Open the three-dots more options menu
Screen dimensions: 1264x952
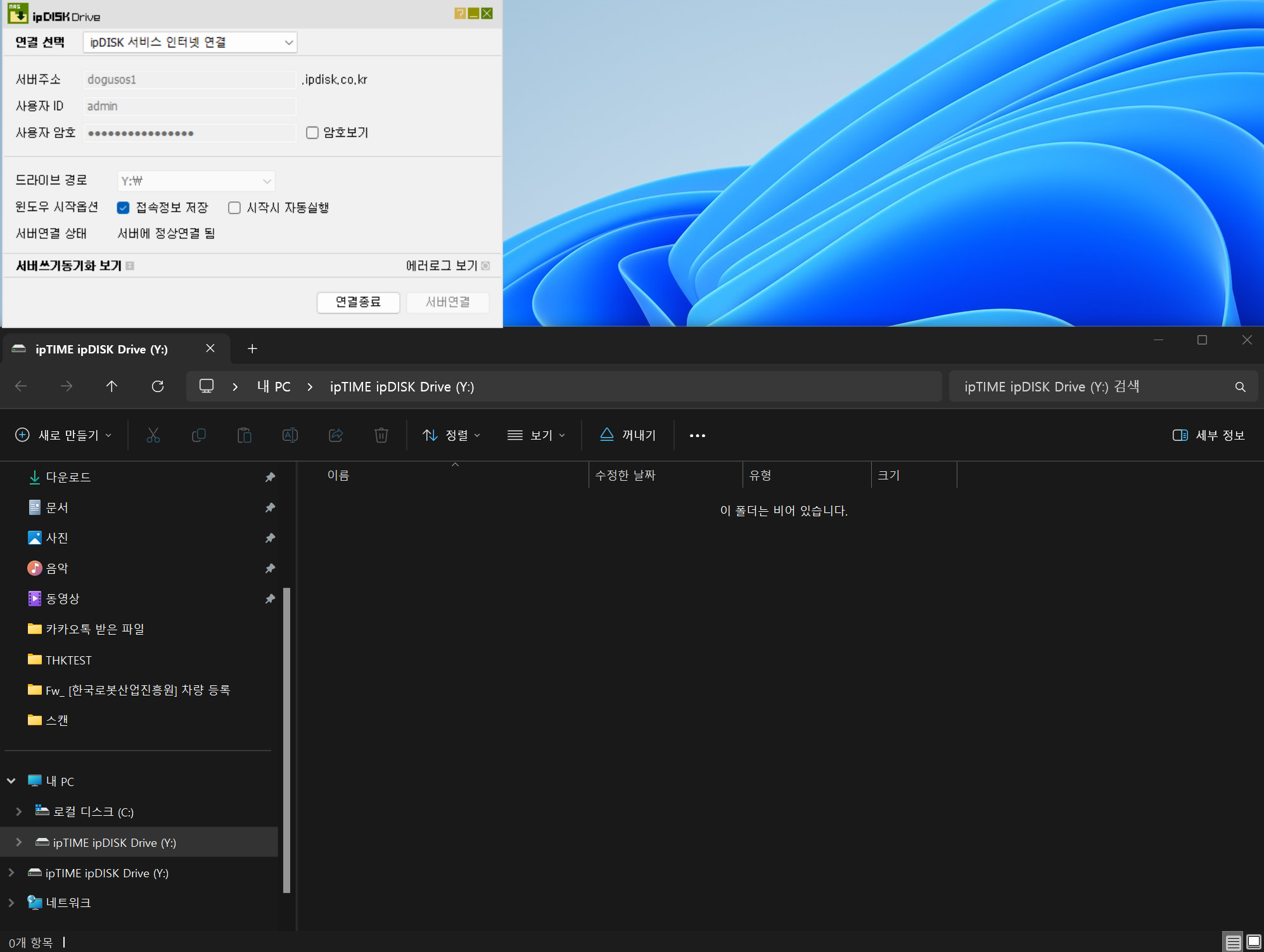698,435
